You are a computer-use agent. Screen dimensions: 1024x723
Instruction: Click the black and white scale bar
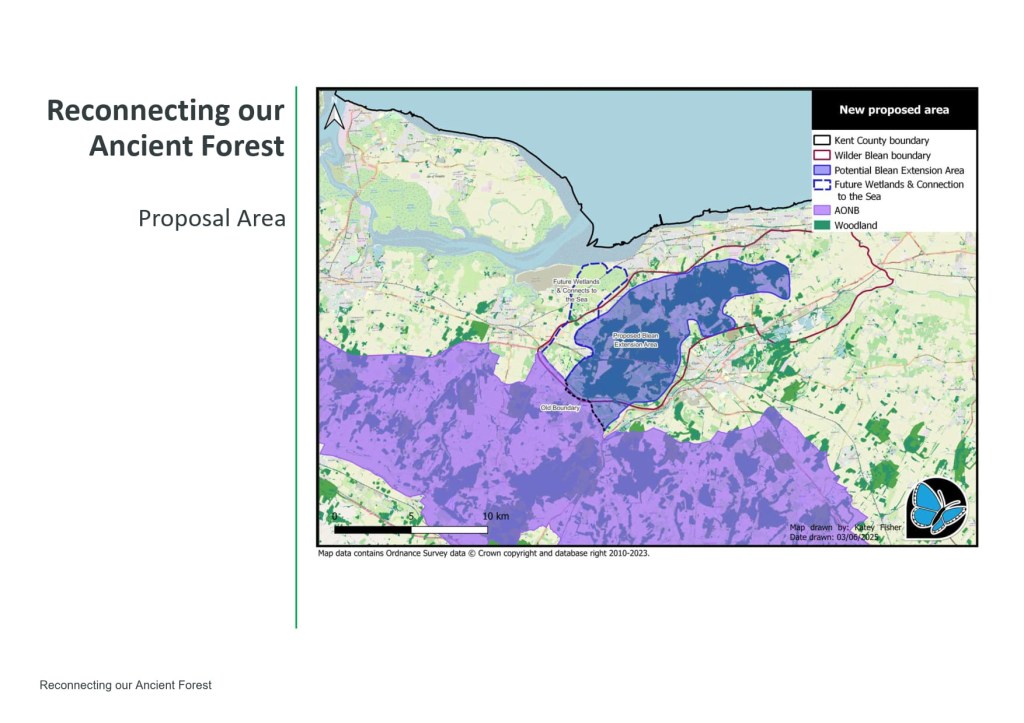410,529
